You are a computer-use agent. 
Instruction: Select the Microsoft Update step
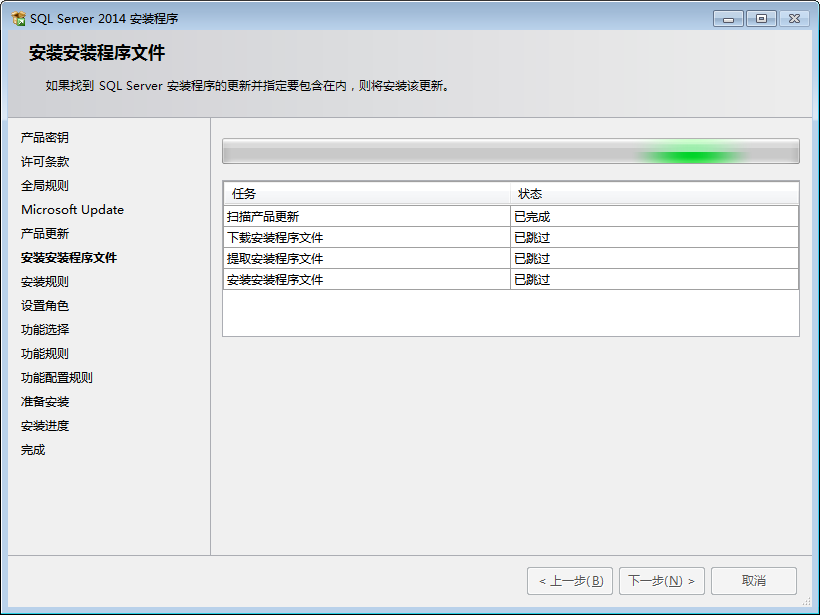click(72, 209)
